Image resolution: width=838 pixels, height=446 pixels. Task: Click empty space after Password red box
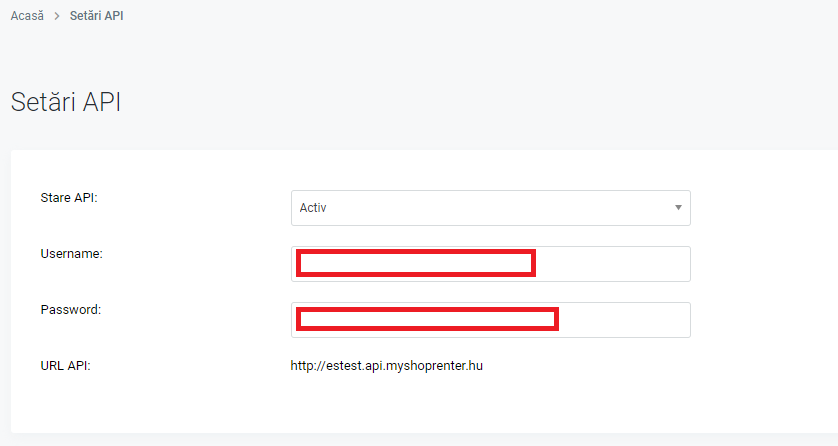pyautogui.click(x=624, y=320)
